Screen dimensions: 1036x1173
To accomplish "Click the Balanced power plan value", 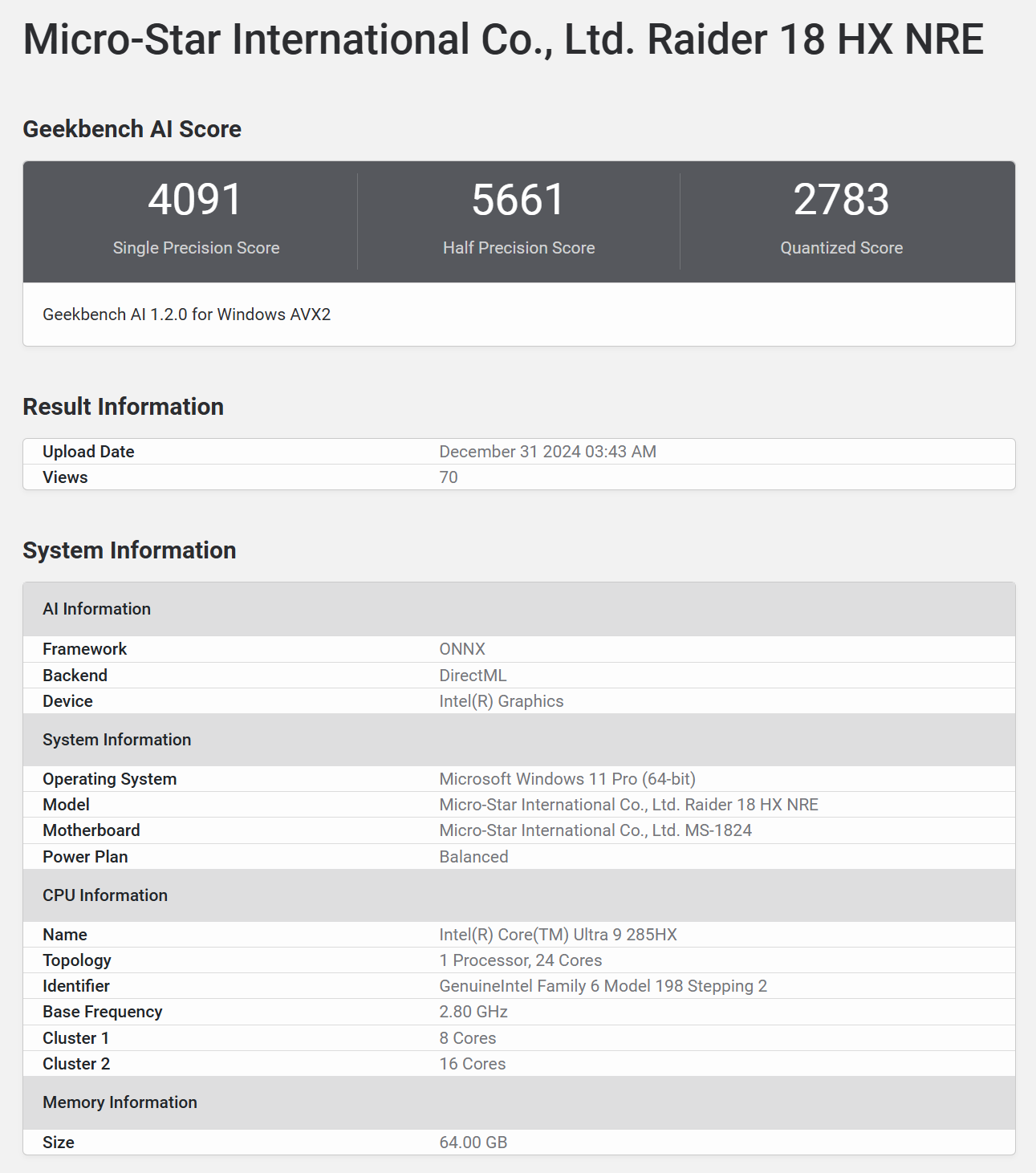I will (x=473, y=857).
